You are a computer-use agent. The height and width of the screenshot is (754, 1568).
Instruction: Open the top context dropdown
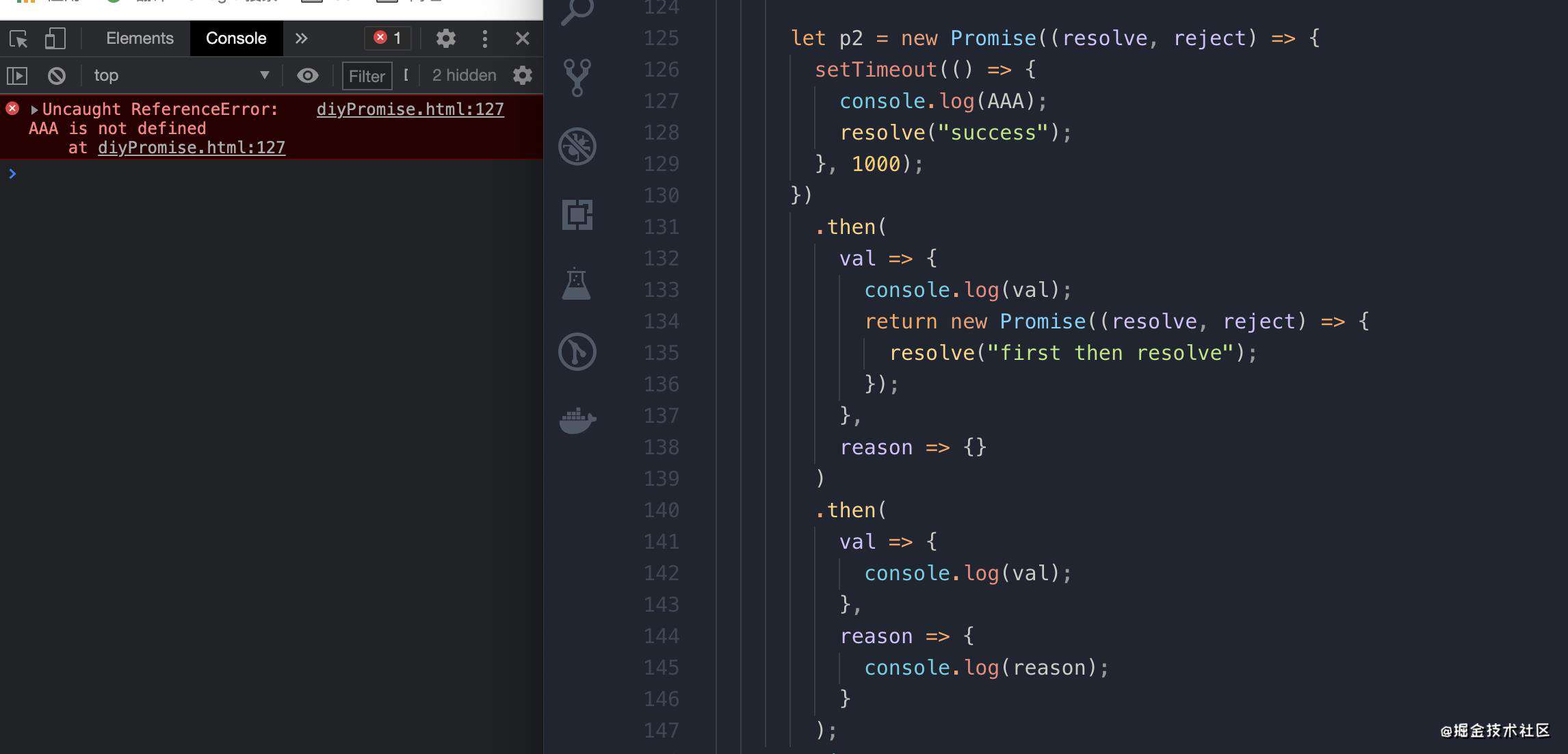[x=181, y=75]
